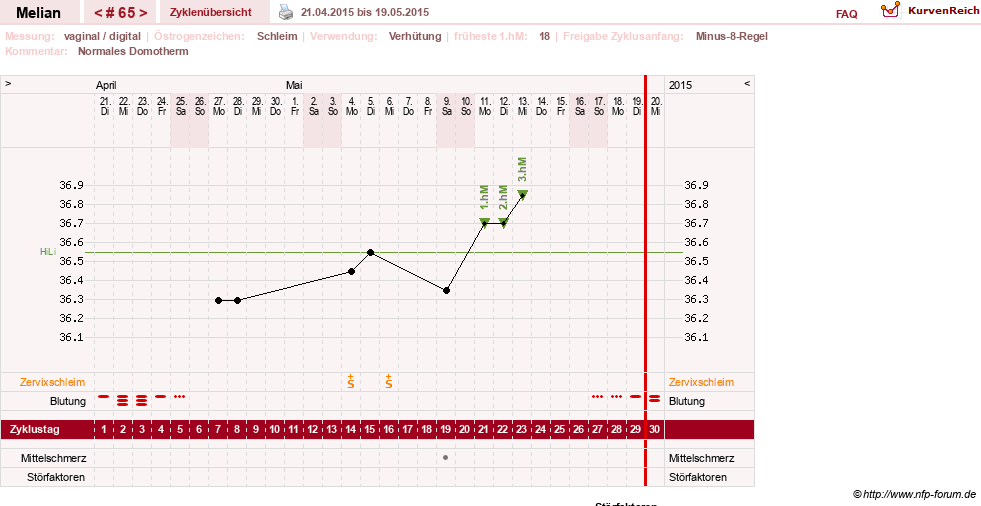The width and height of the screenshot is (981, 506).
Task: Collapse chart with the top-right < arrow
Action: coord(747,84)
